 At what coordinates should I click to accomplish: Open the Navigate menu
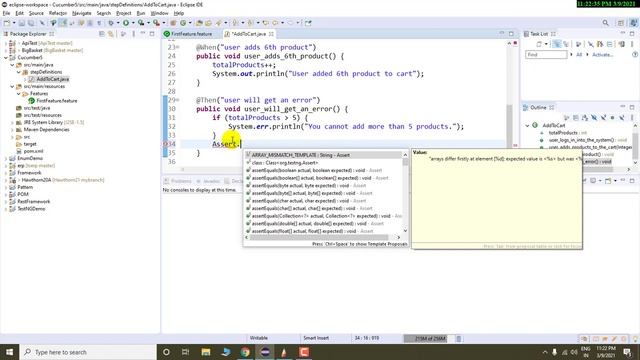pyautogui.click(x=82, y=13)
